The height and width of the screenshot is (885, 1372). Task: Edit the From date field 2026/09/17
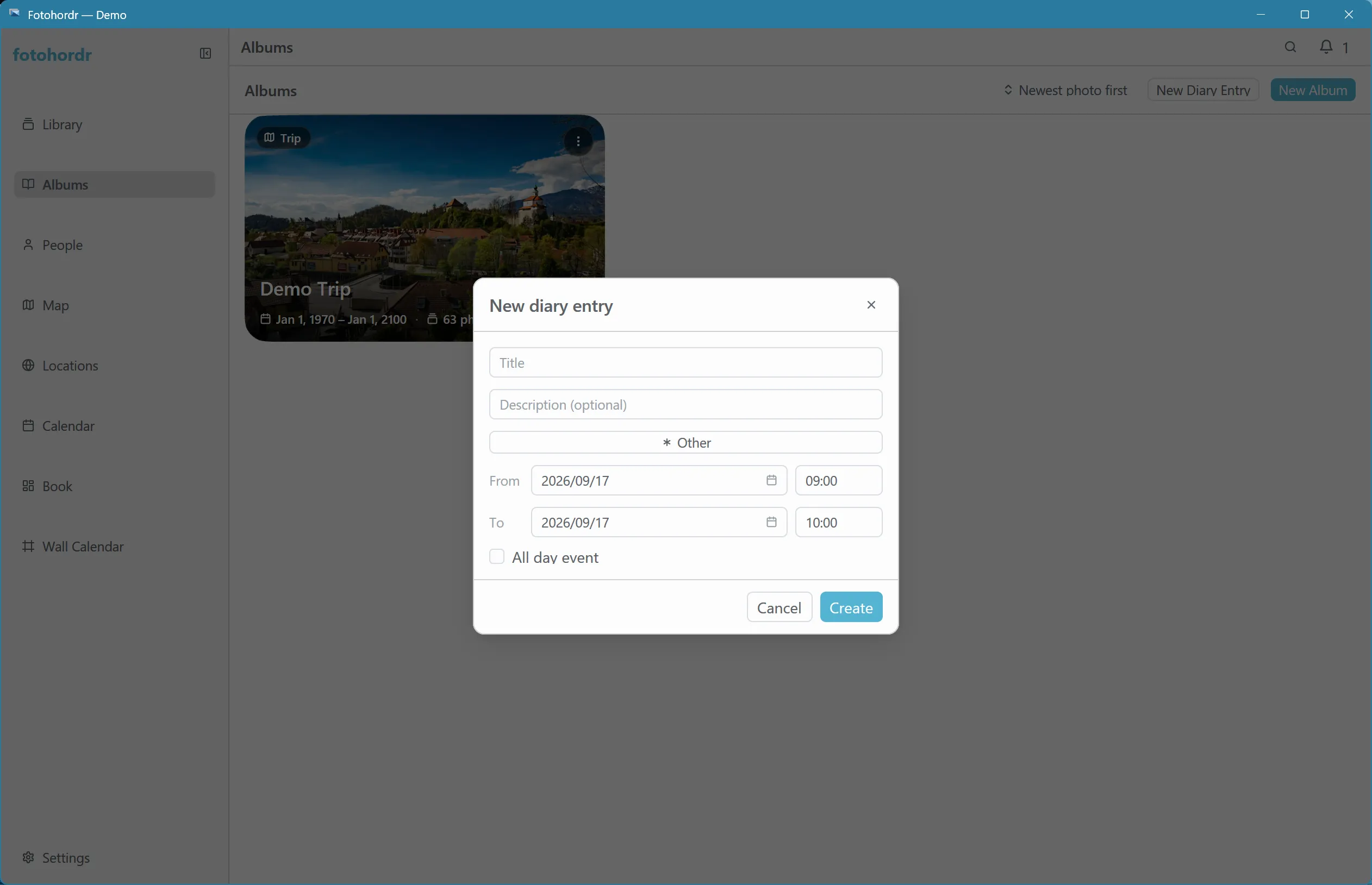coord(658,480)
